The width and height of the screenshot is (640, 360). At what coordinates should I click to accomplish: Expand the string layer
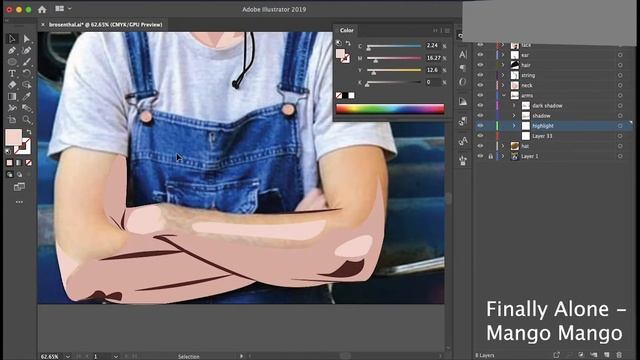coord(503,75)
